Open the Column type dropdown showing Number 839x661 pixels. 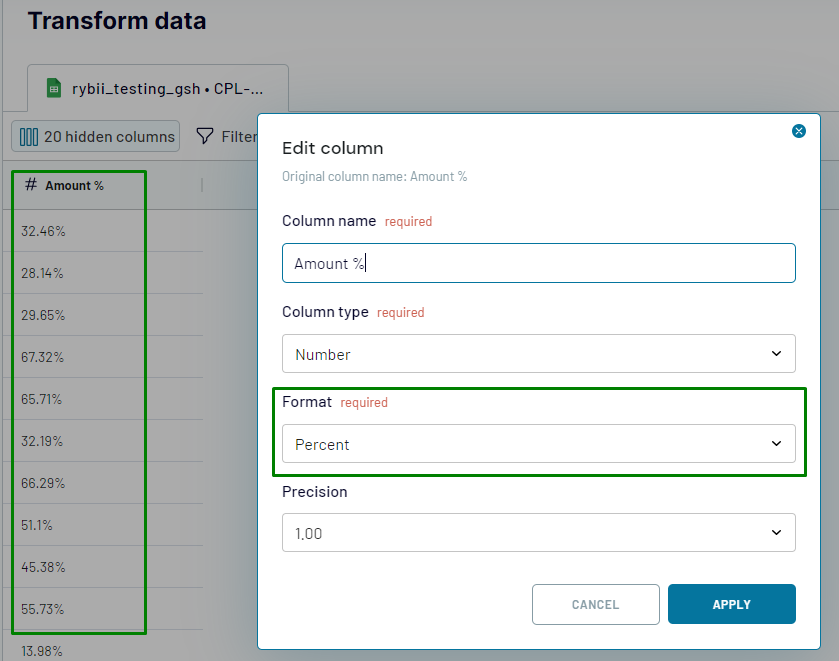(538, 354)
